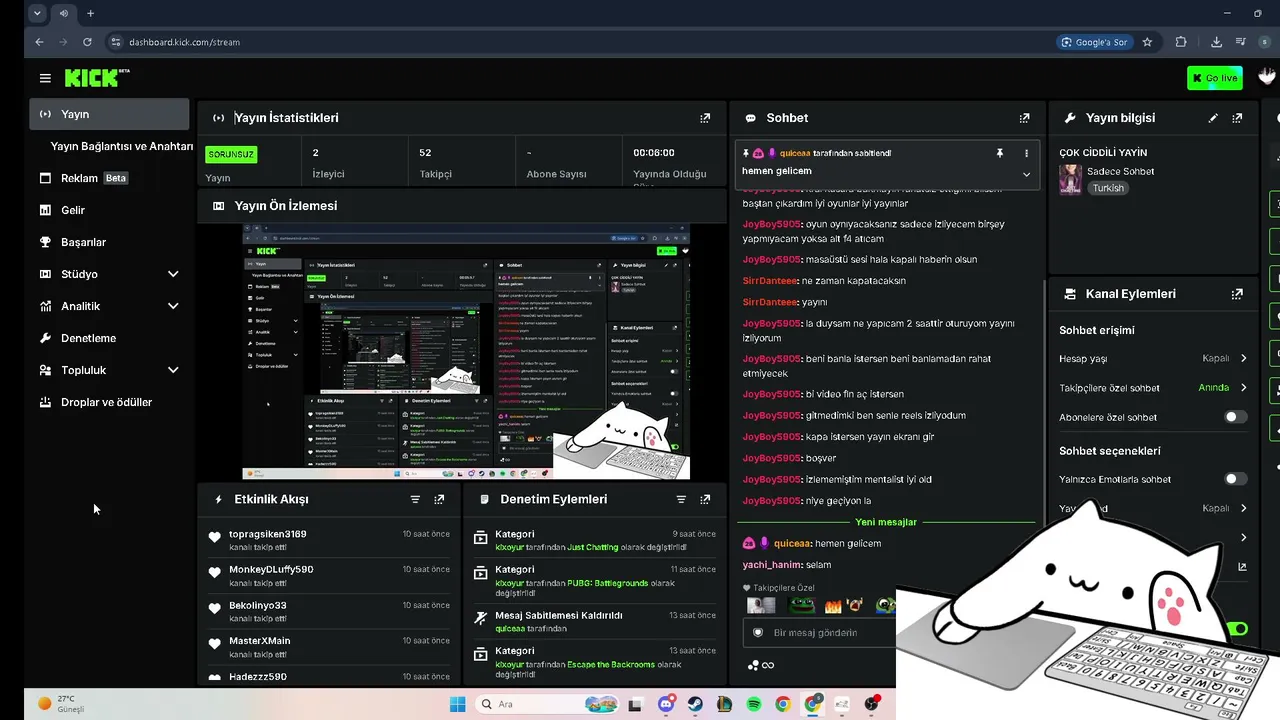The width and height of the screenshot is (1280, 720).
Task: Open browser downloads
Action: [x=1216, y=42]
